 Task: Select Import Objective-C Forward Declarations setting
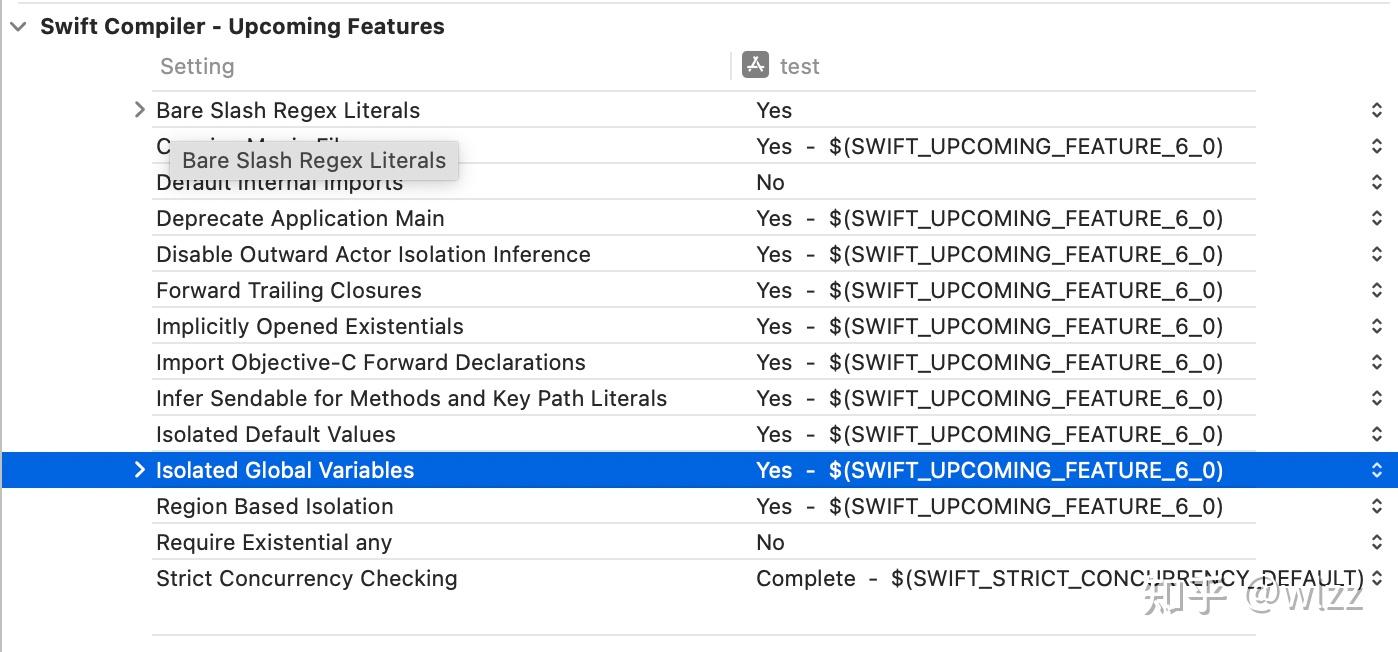pos(371,362)
